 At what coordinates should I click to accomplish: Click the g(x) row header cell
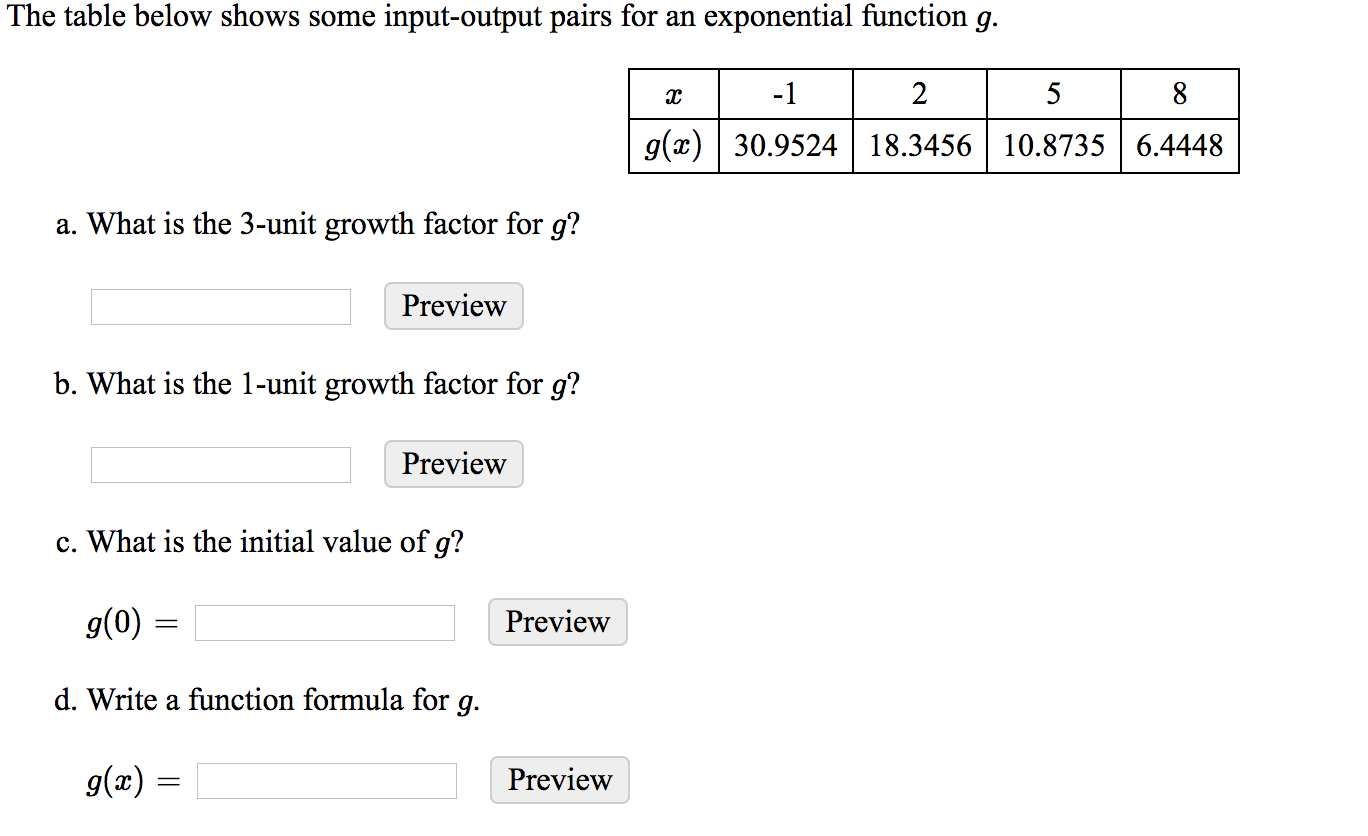674,146
